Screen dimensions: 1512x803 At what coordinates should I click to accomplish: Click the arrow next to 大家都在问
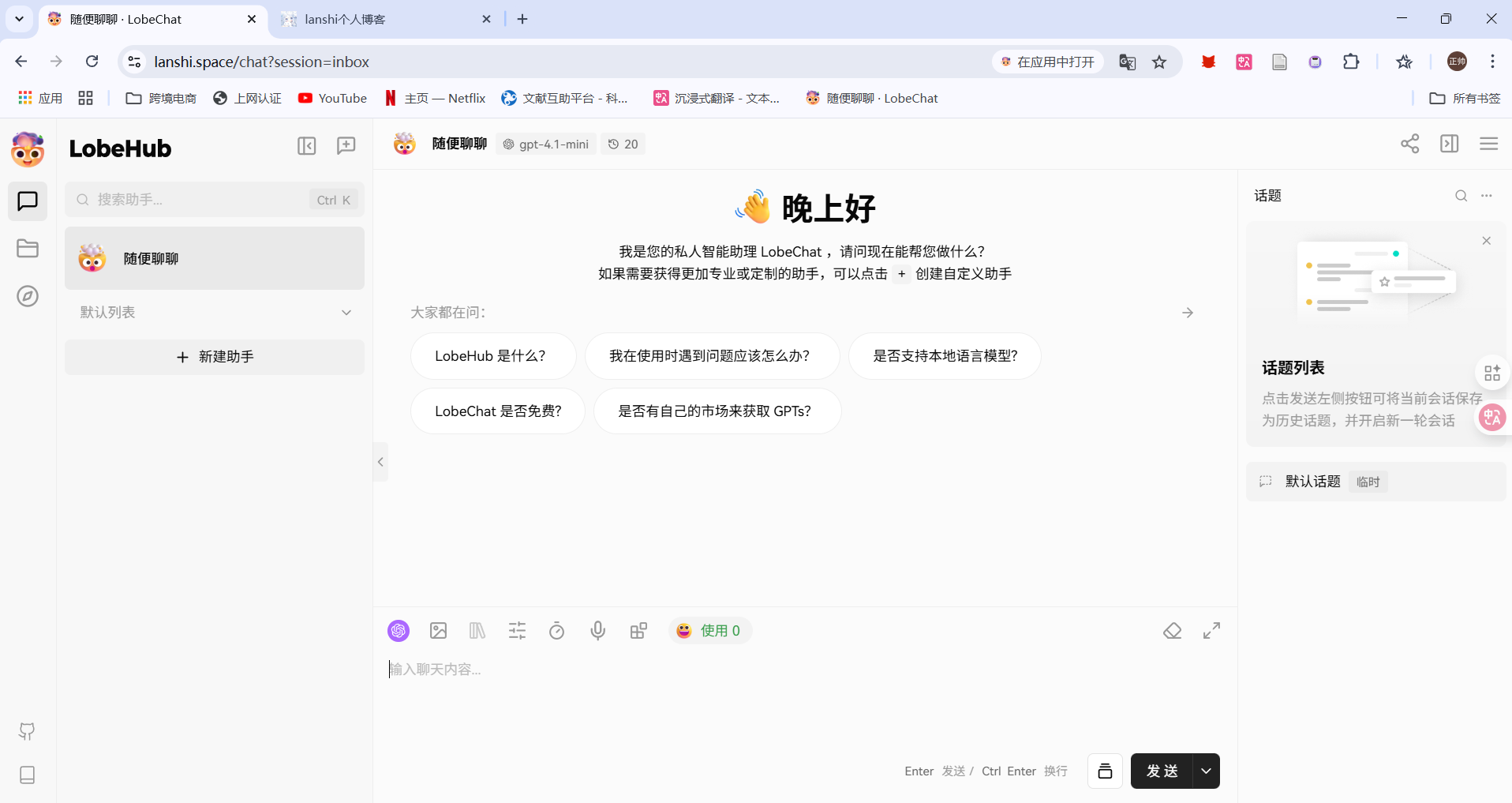[x=1187, y=313]
